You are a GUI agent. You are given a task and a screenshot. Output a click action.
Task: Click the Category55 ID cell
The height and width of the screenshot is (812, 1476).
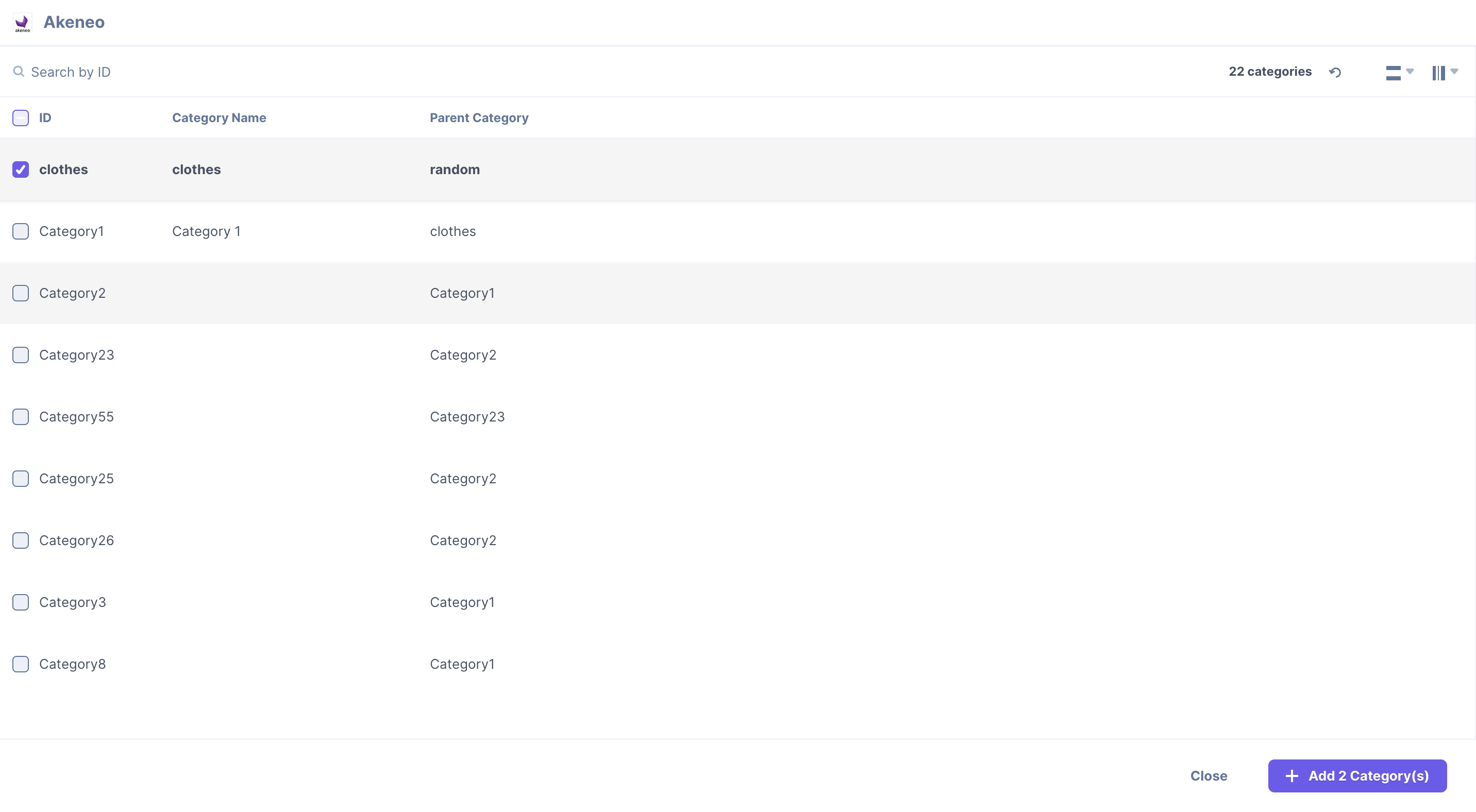point(77,417)
